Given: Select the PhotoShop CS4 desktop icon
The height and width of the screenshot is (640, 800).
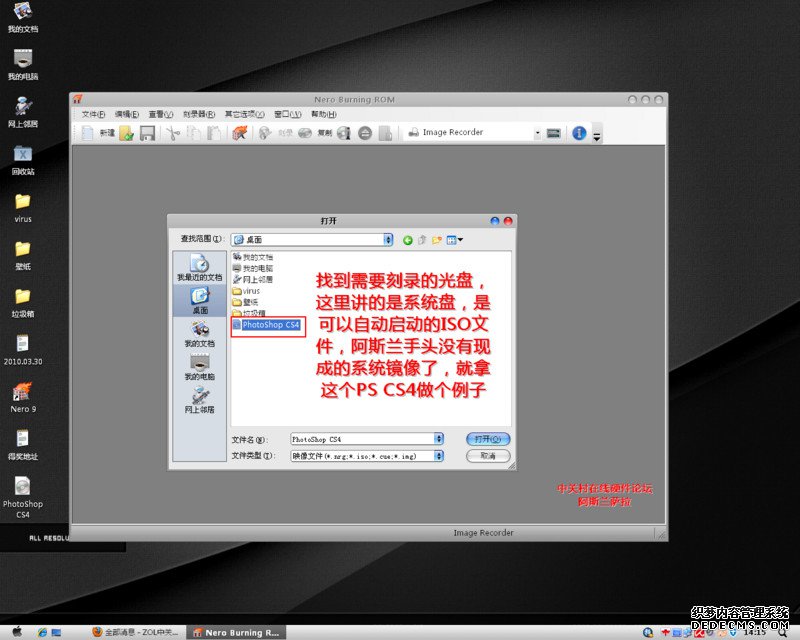Looking at the screenshot, I should [x=23, y=497].
